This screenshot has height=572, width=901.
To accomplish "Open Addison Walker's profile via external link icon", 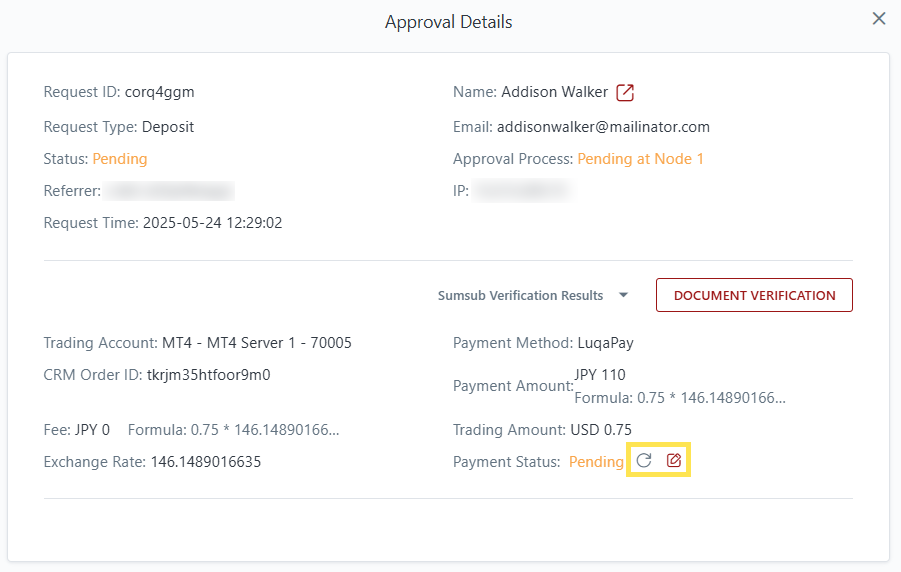I will point(625,92).
